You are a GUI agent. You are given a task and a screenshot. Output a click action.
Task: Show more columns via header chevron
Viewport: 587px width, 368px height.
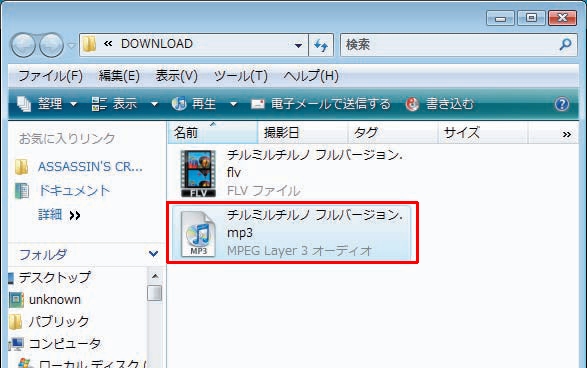click(x=567, y=134)
